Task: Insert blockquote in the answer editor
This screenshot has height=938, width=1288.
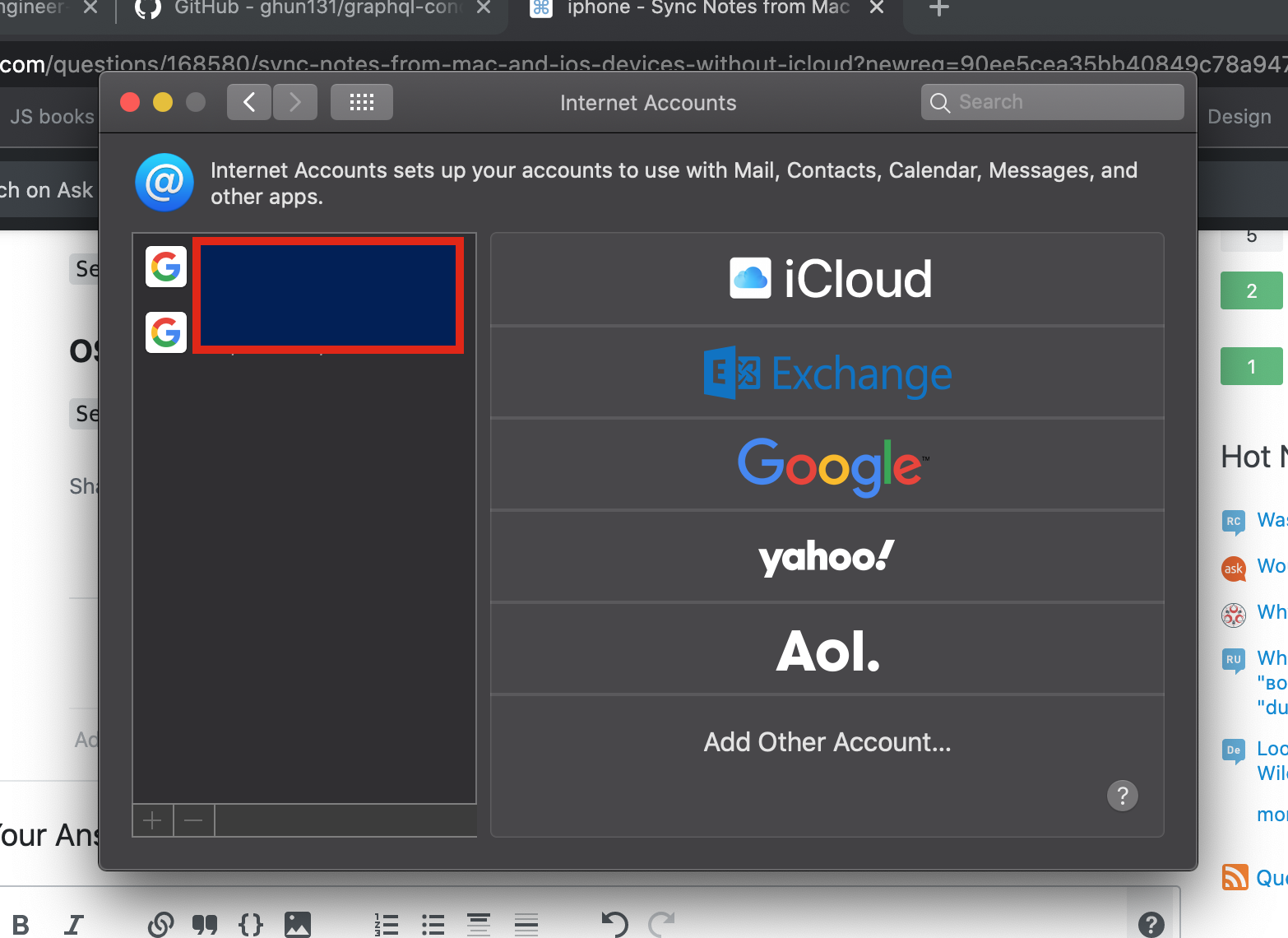Action: 205,925
